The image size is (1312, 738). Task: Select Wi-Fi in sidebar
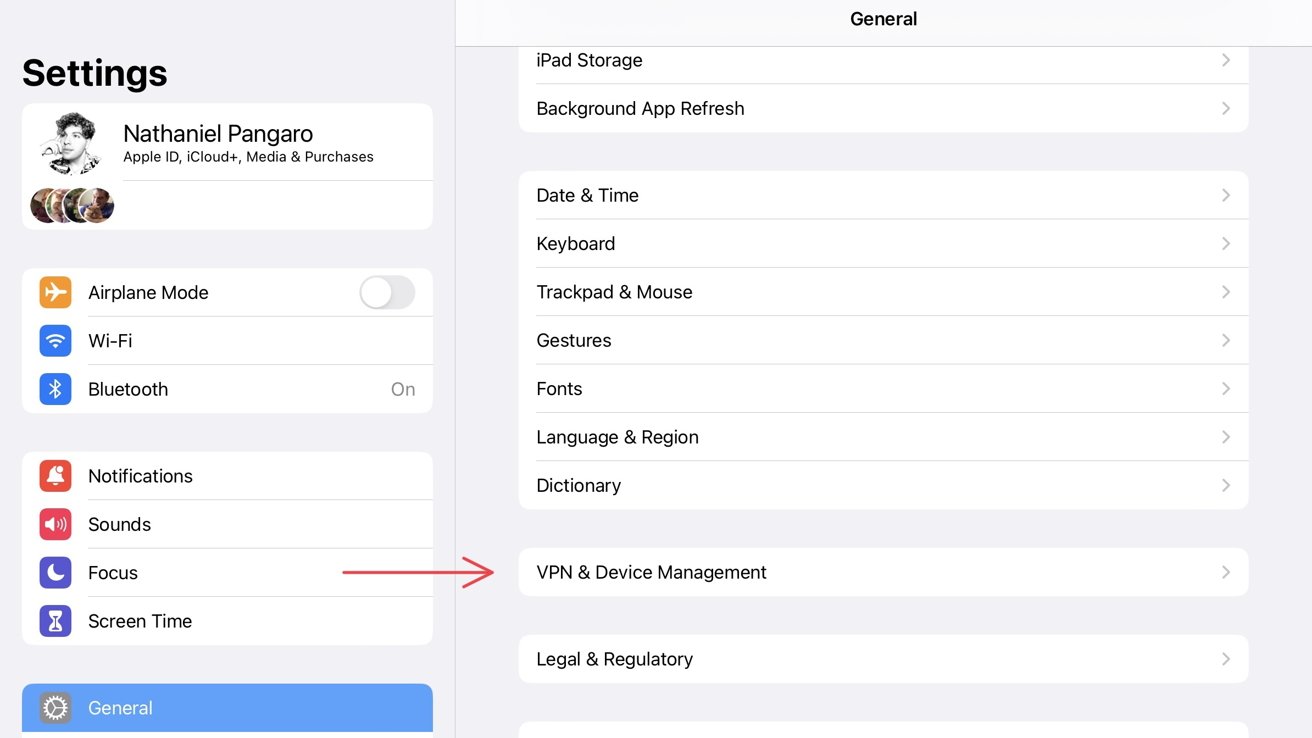(227, 341)
